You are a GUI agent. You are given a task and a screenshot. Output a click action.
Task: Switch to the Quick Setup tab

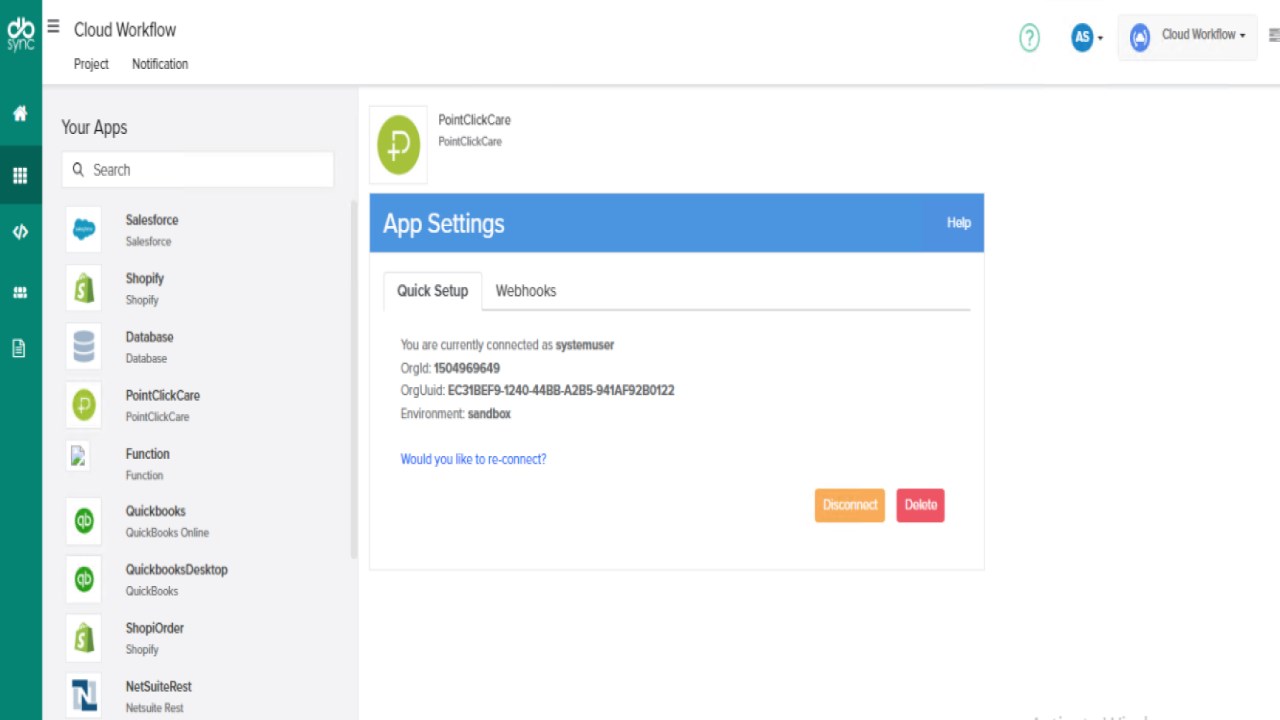(432, 291)
